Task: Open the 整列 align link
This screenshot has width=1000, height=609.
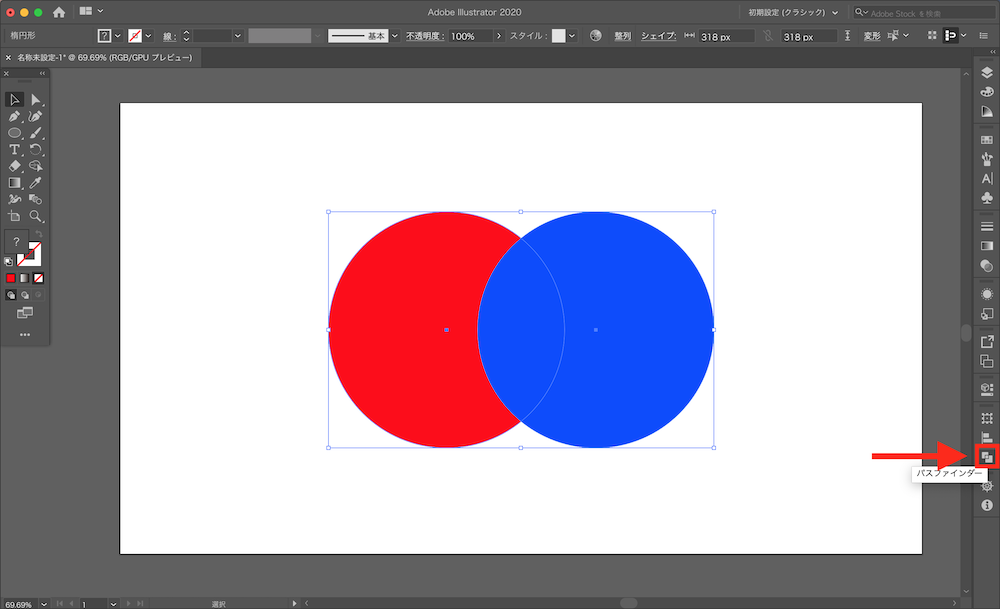Action: click(622, 36)
